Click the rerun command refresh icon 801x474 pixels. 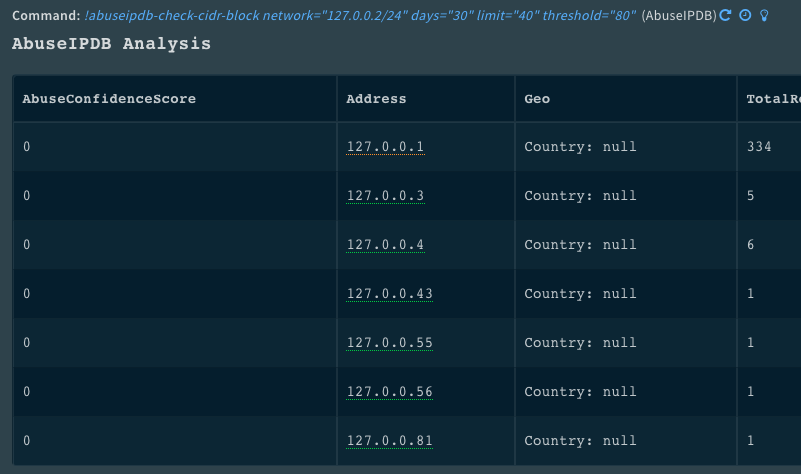[727, 17]
